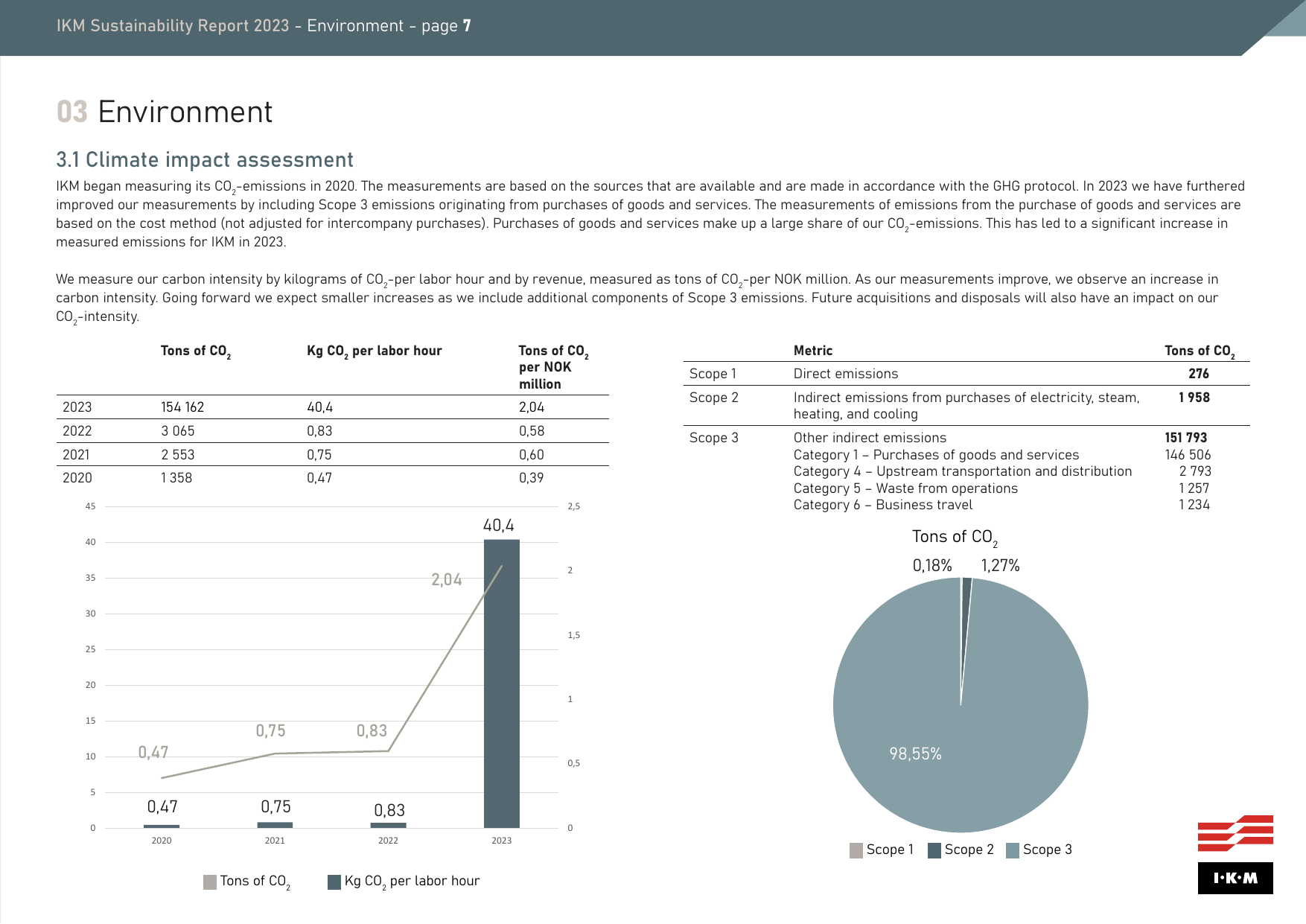Click 'Category 5 – Waste from operations'

[x=905, y=488]
